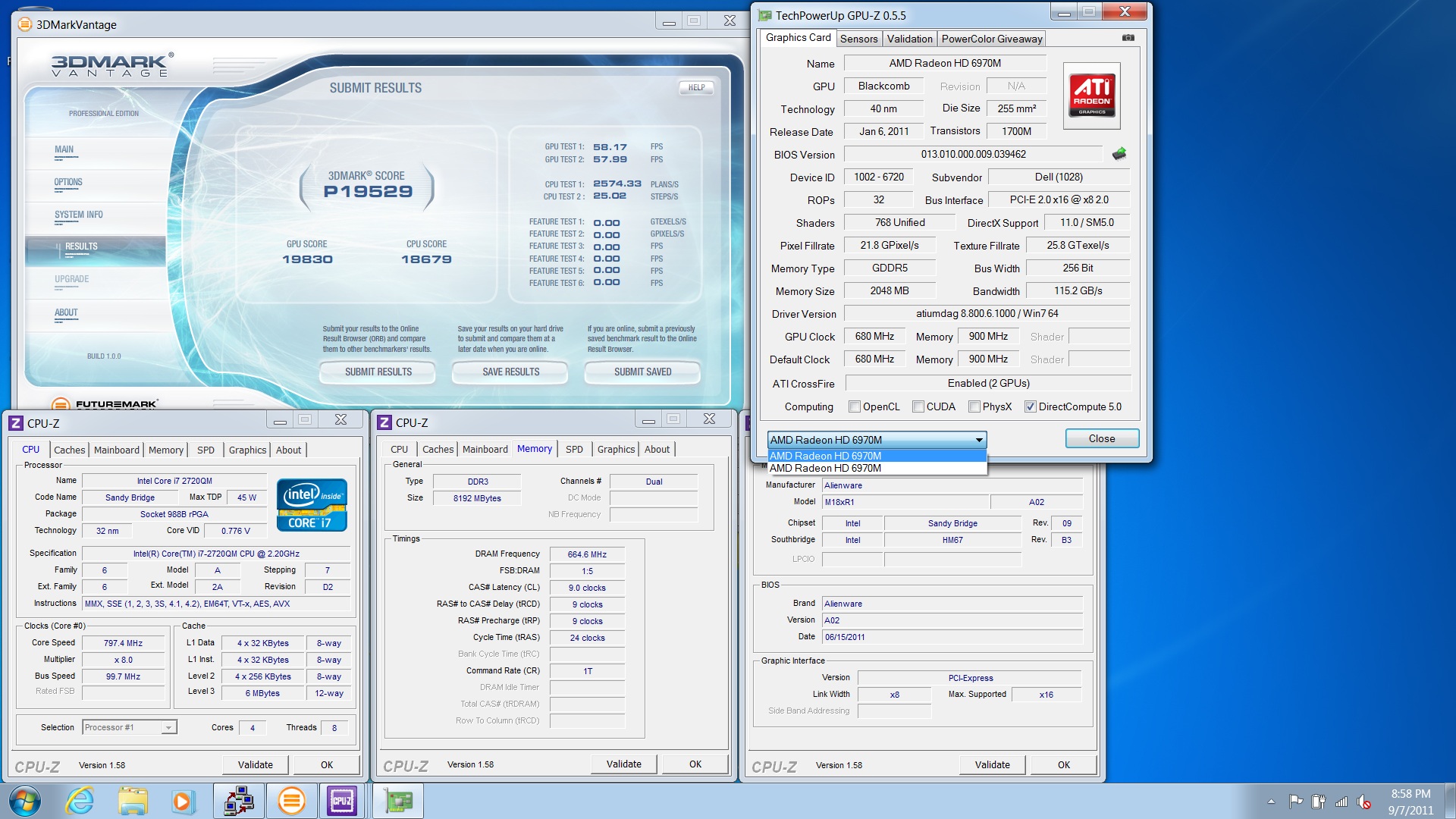
Task: Open Mainboard tab in Memory CPU-Z window
Action: pos(485,449)
